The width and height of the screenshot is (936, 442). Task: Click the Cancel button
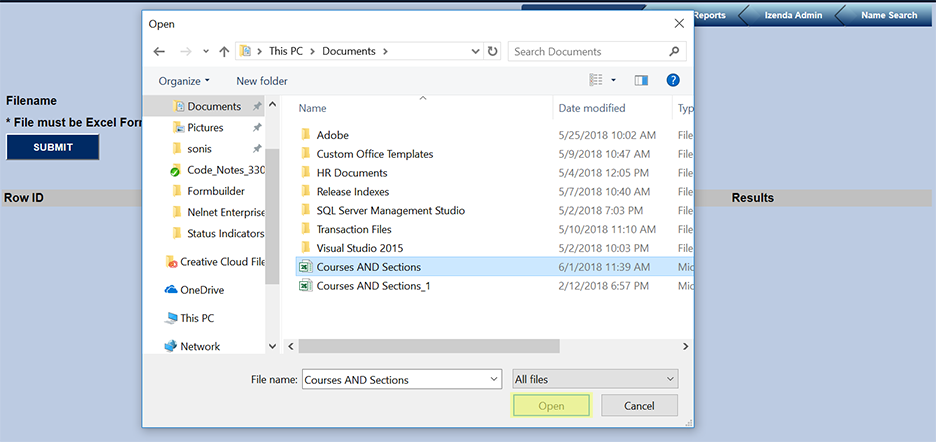point(639,406)
